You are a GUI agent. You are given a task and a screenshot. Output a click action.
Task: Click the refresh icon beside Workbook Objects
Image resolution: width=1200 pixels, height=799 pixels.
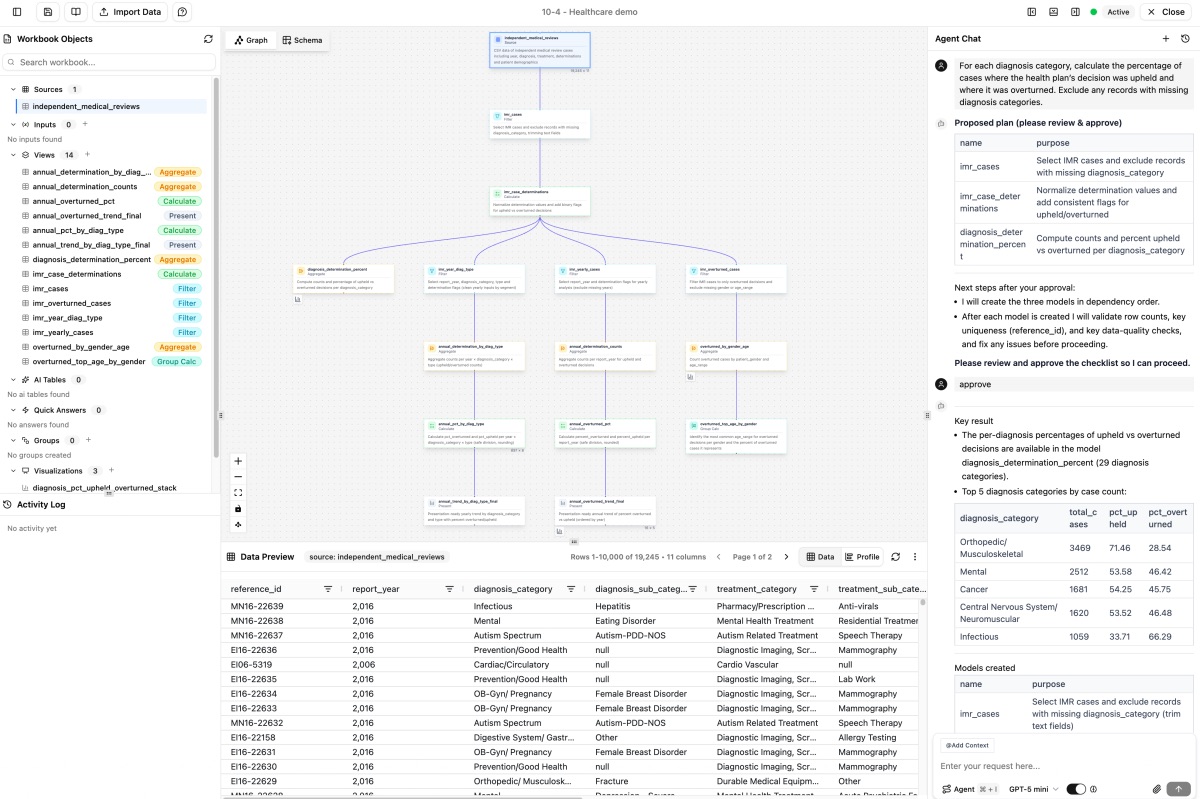click(208, 38)
